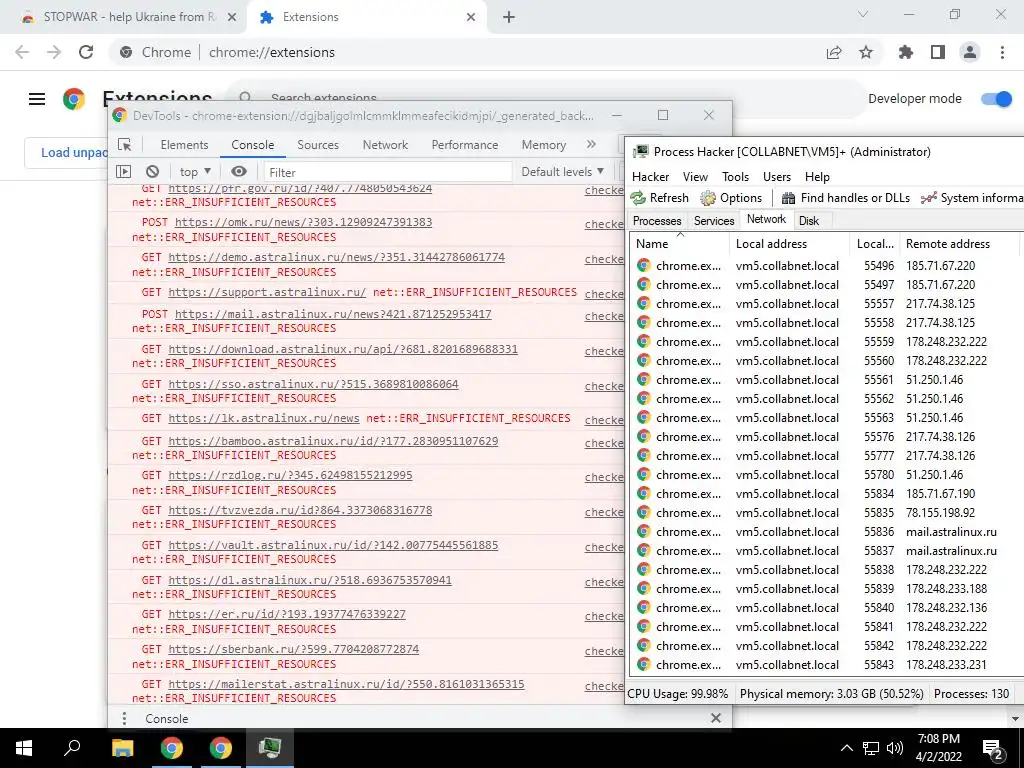Select the Processes tab in Process Hacker

(x=657, y=221)
